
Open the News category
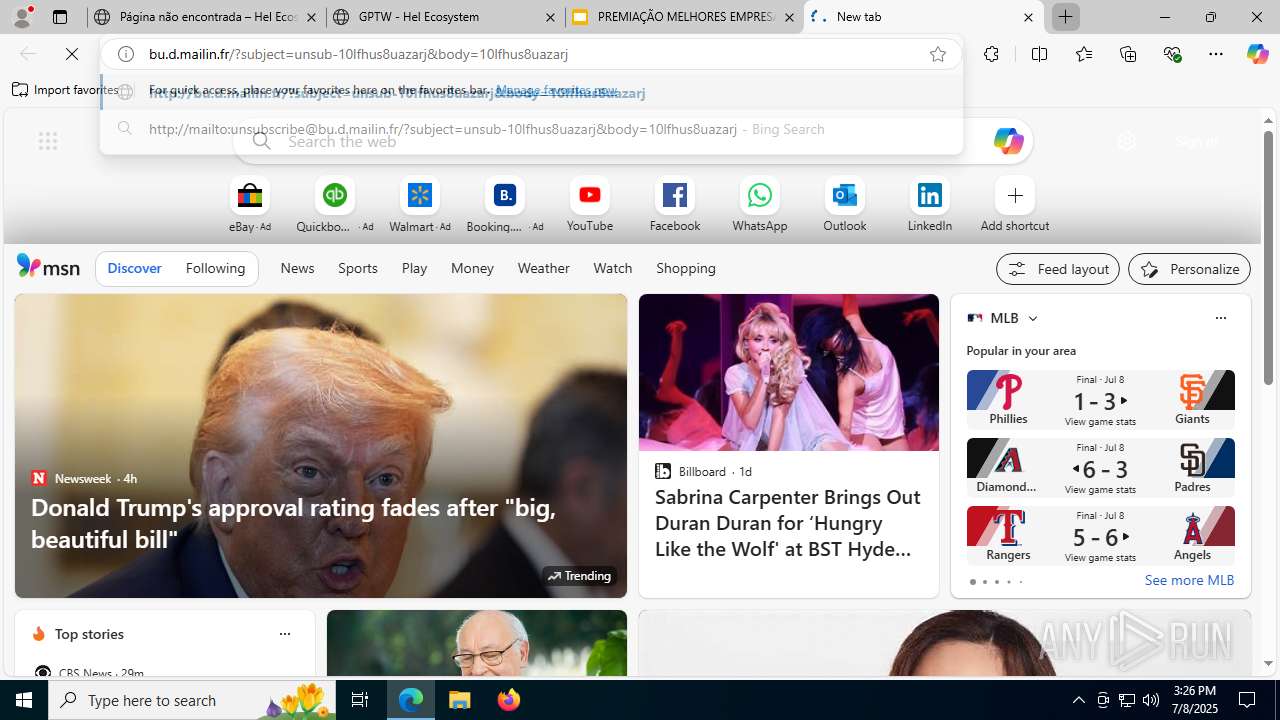297,268
